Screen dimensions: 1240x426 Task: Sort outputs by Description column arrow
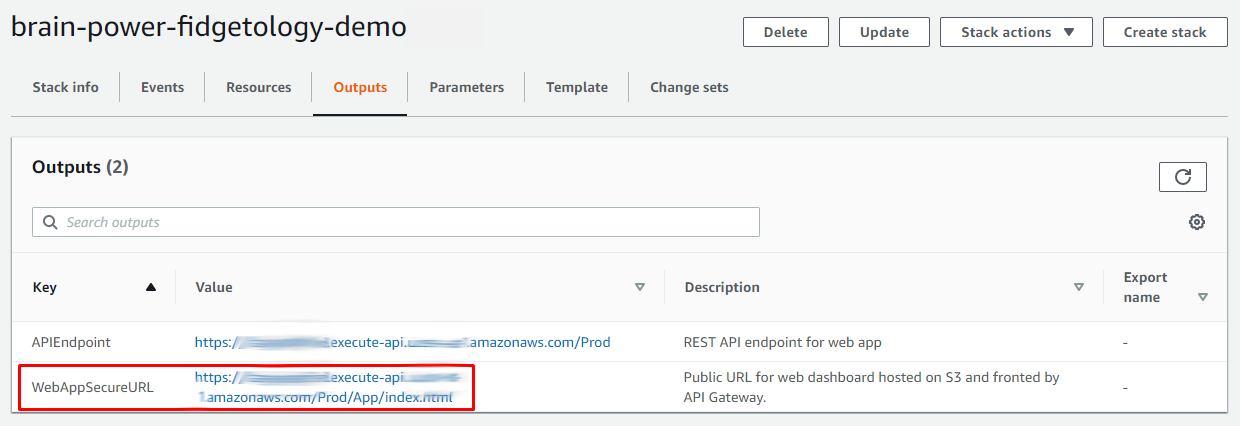[1079, 287]
